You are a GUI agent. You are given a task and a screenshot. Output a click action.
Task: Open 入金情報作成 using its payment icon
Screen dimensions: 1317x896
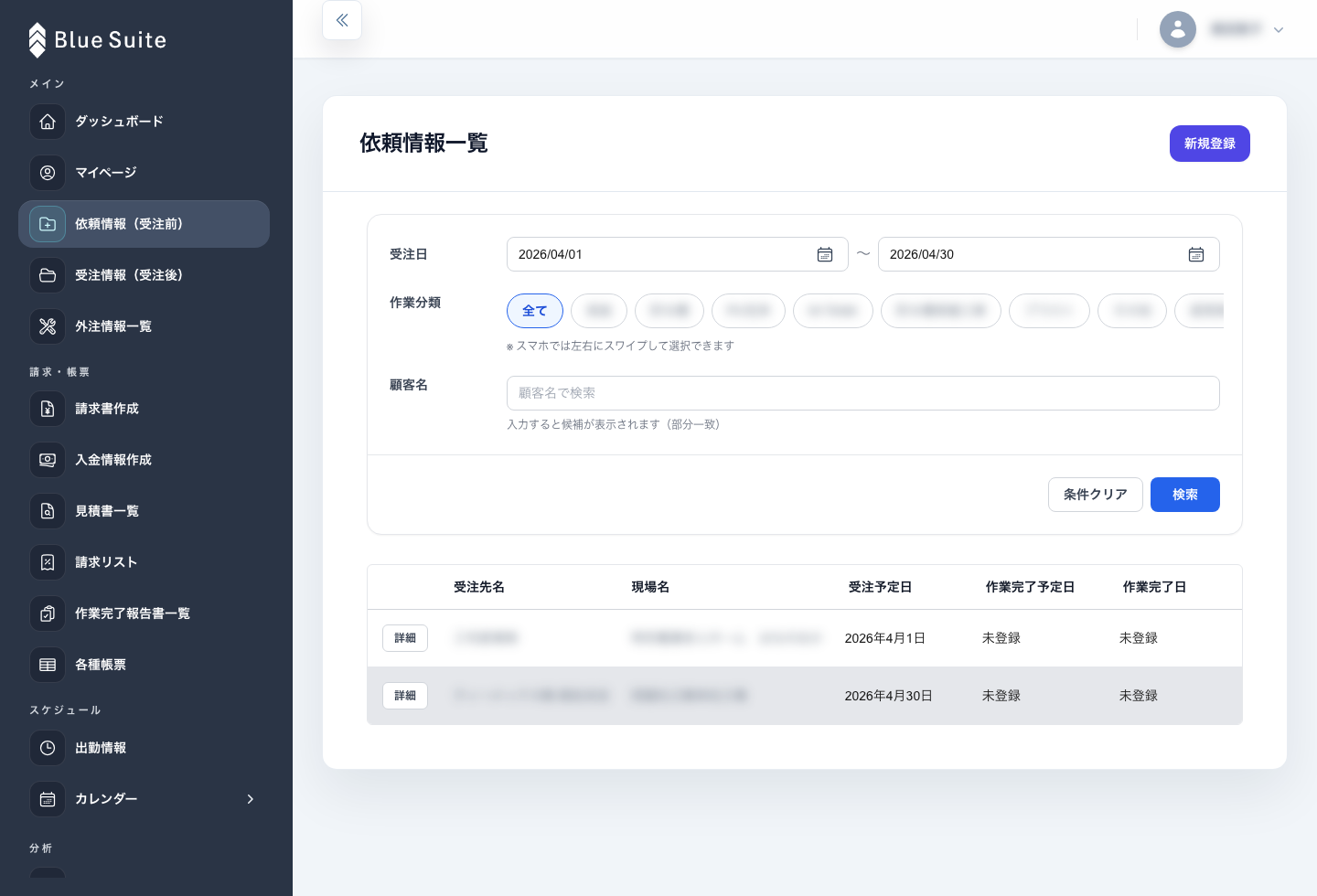pyautogui.click(x=48, y=460)
